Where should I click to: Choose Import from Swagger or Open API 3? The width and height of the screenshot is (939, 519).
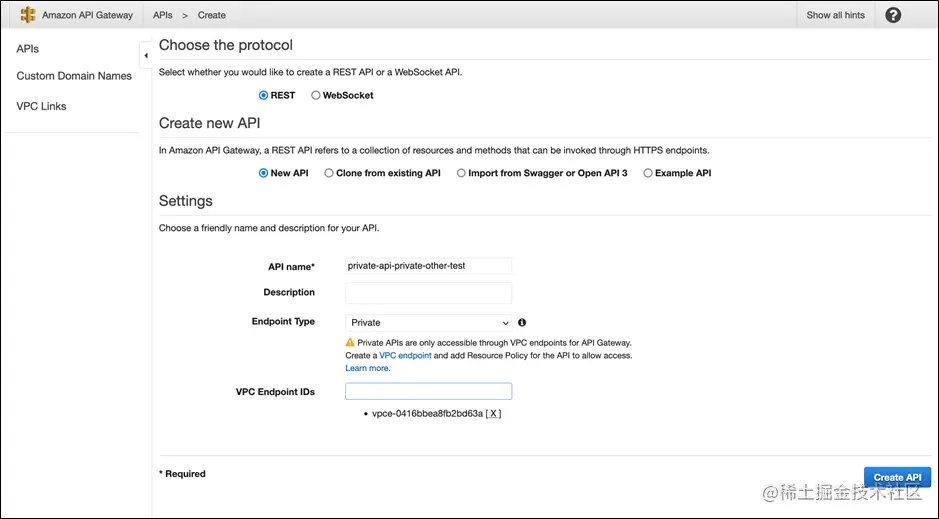click(461, 173)
